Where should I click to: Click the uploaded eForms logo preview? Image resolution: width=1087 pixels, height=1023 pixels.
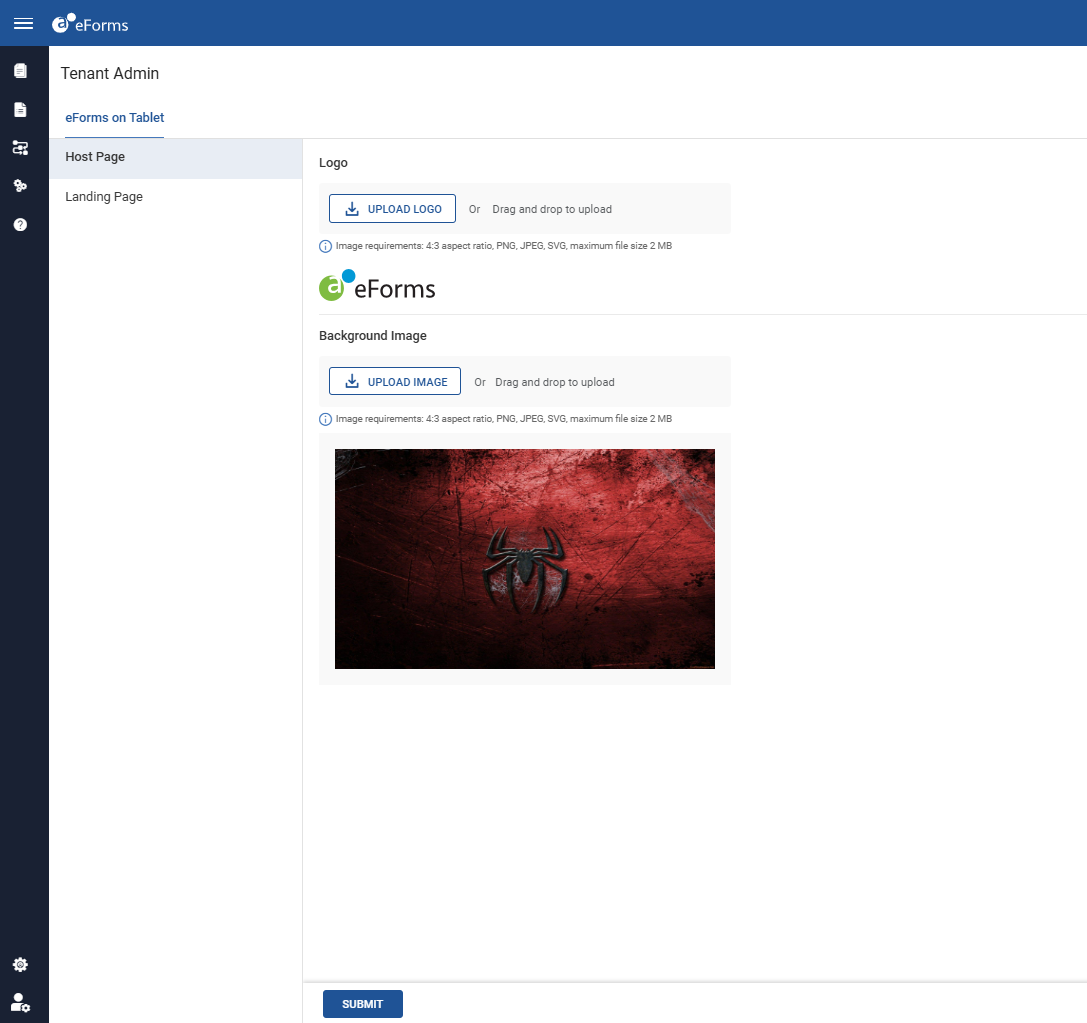377,286
